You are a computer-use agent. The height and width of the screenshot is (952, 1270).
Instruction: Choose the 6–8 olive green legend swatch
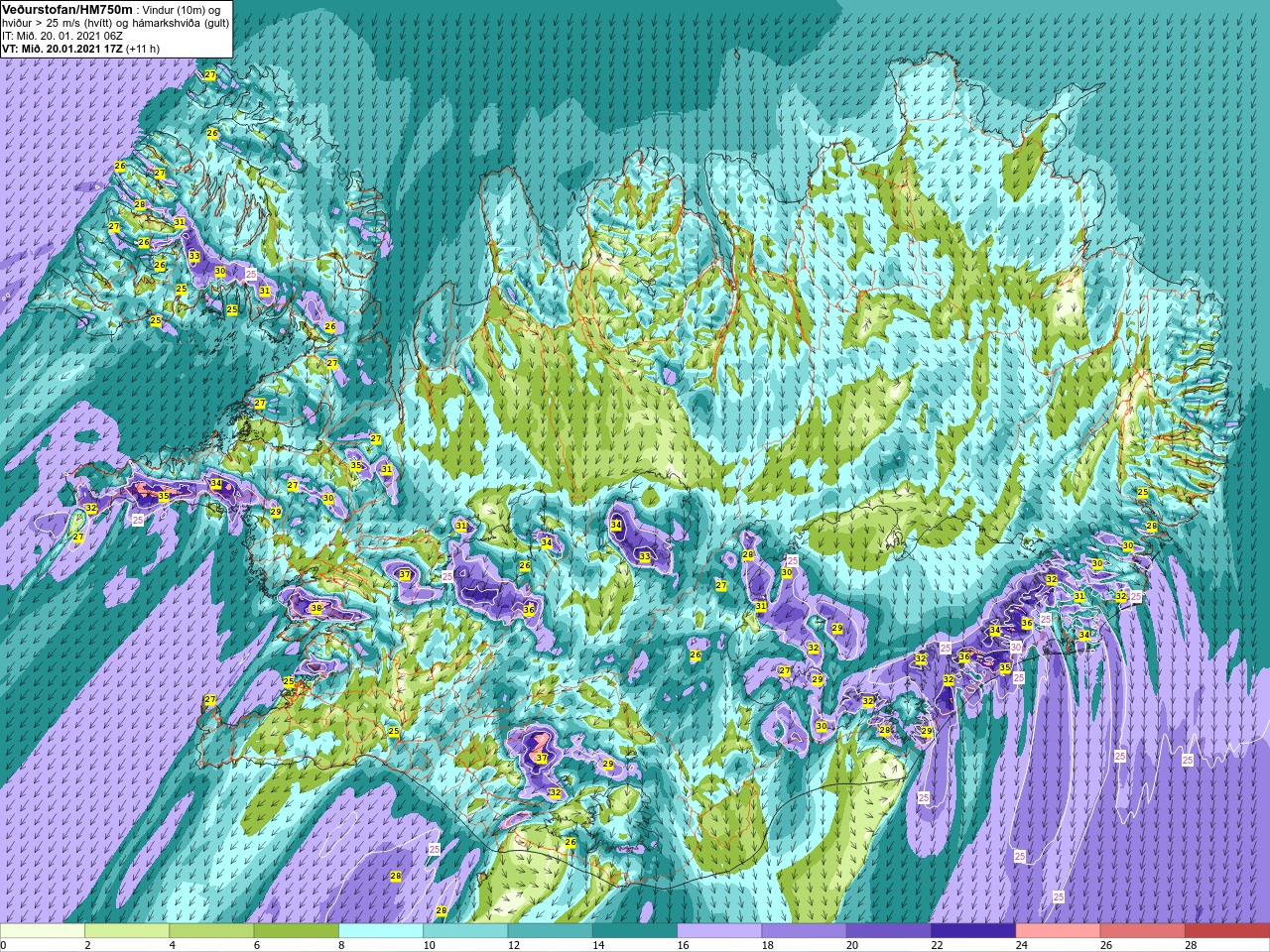[297, 931]
